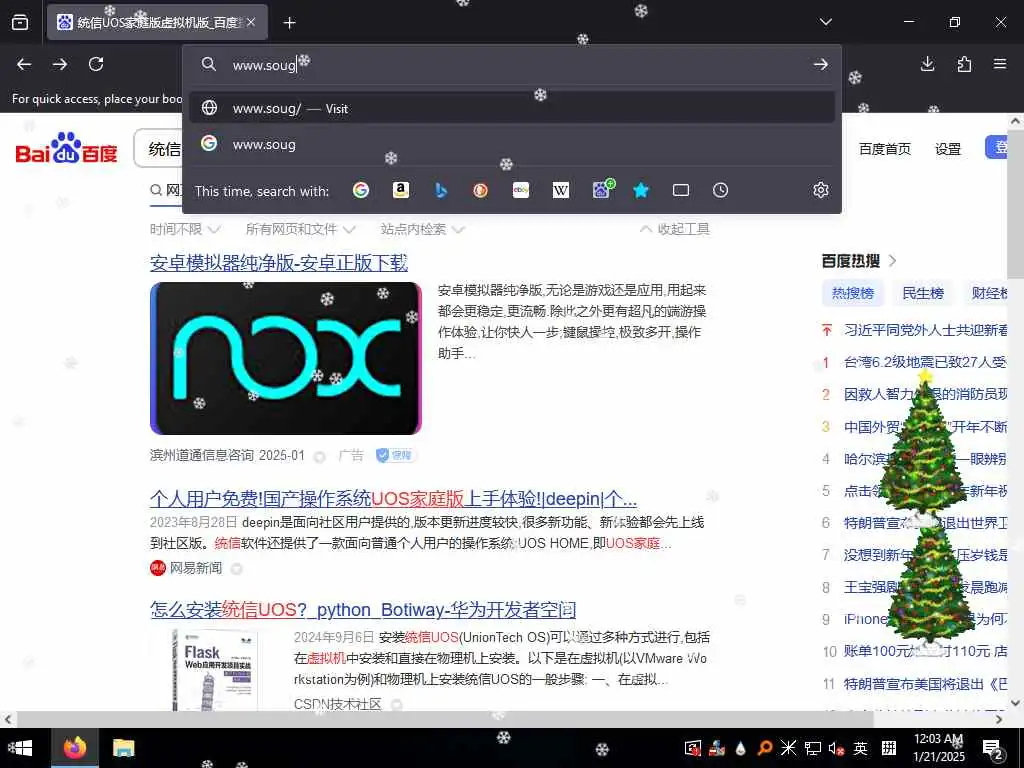This screenshot has width=1024, height=768.
Task: Add Baidu search engine icon
Action: [x=602, y=189]
